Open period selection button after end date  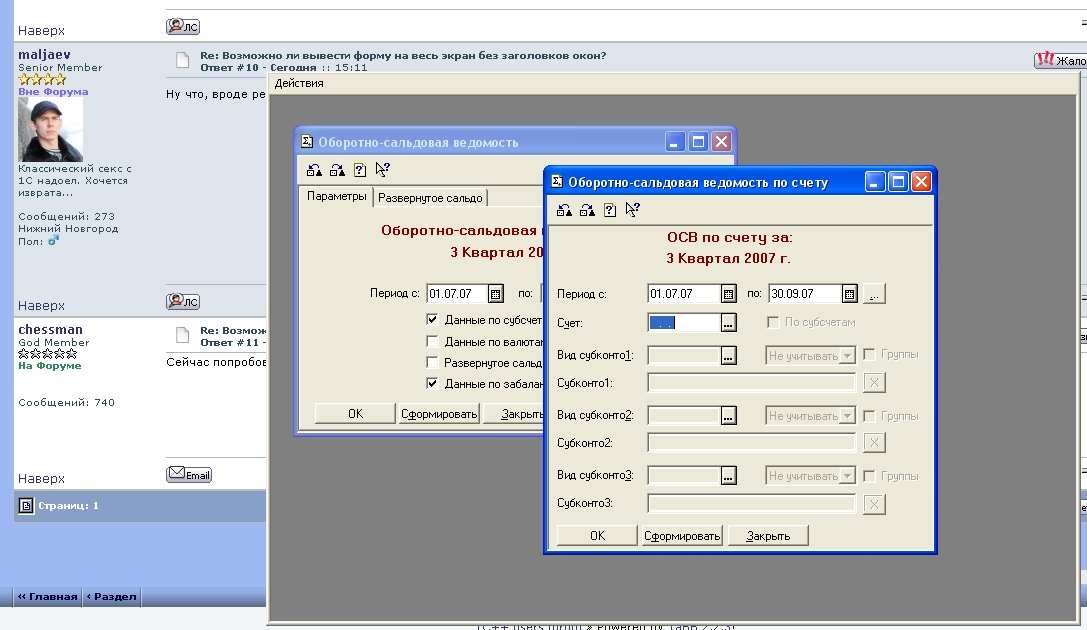(874, 294)
